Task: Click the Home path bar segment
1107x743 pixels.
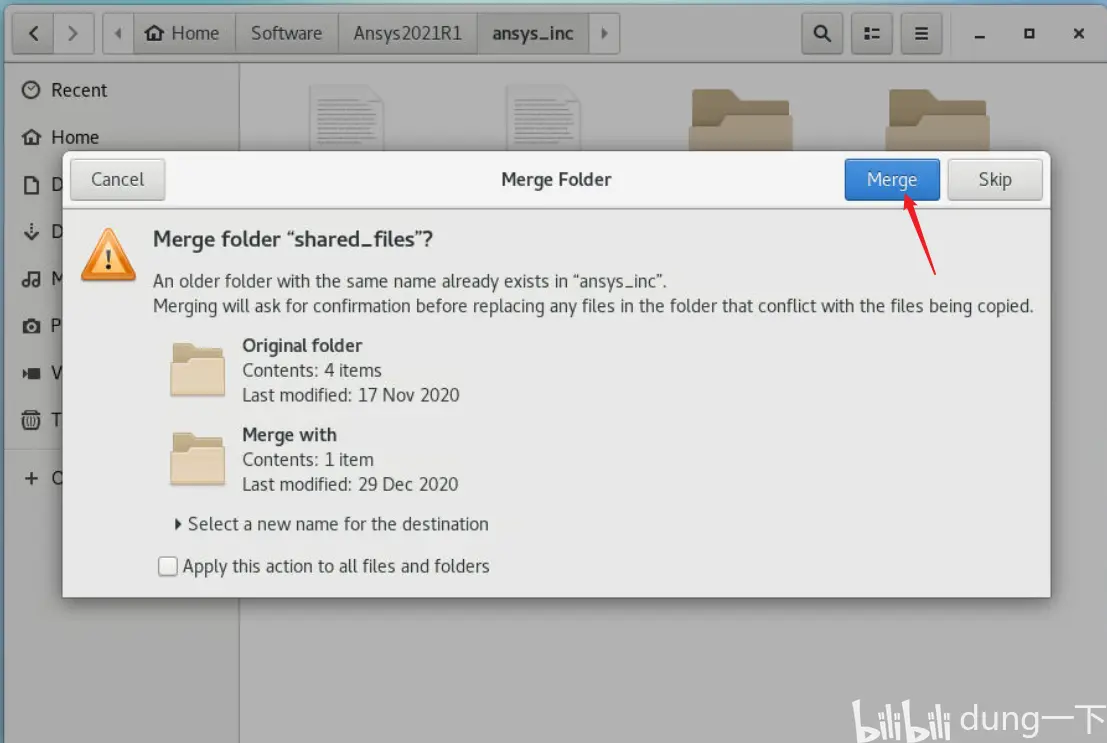Action: coord(184,33)
